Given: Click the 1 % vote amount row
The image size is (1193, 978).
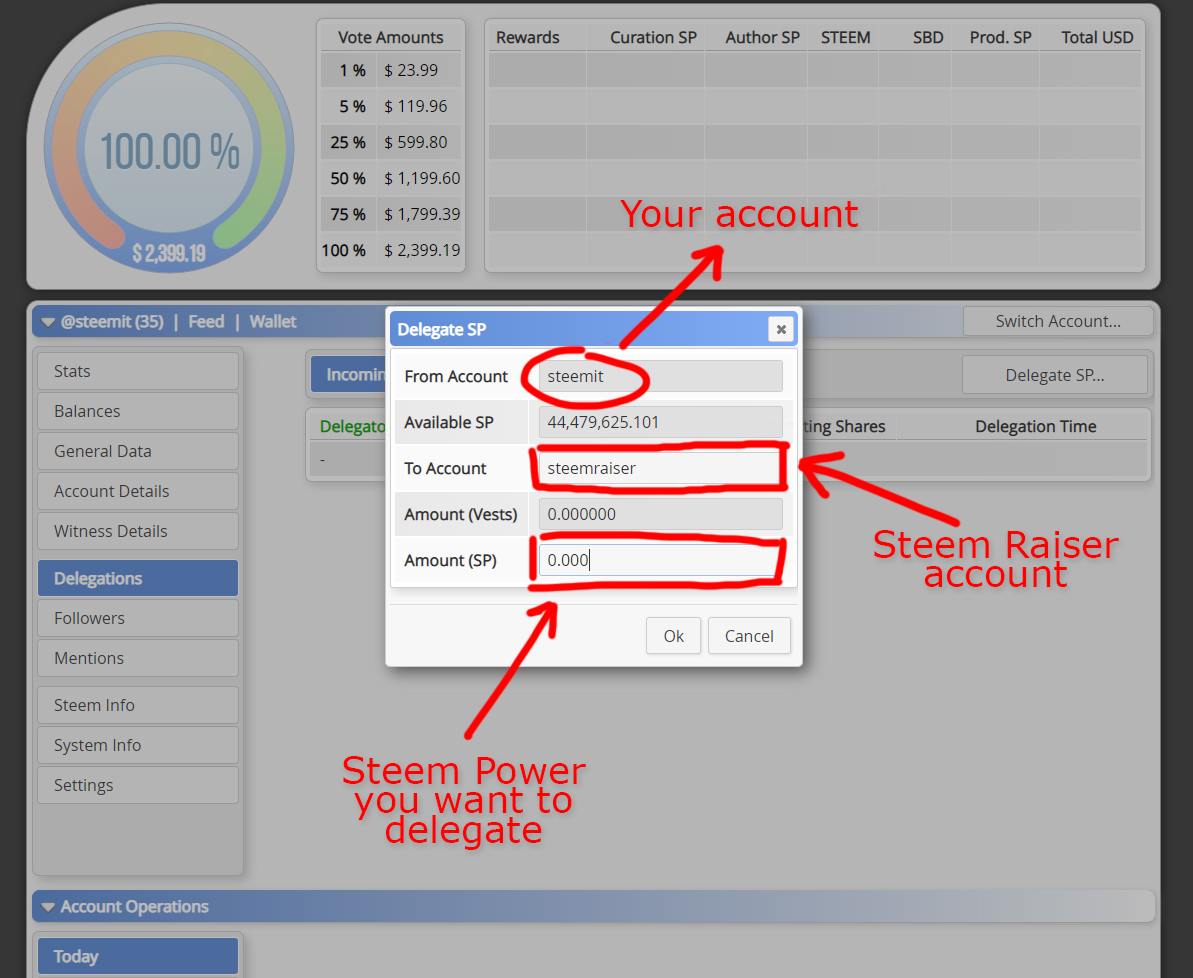Looking at the screenshot, I should pyautogui.click(x=391, y=70).
